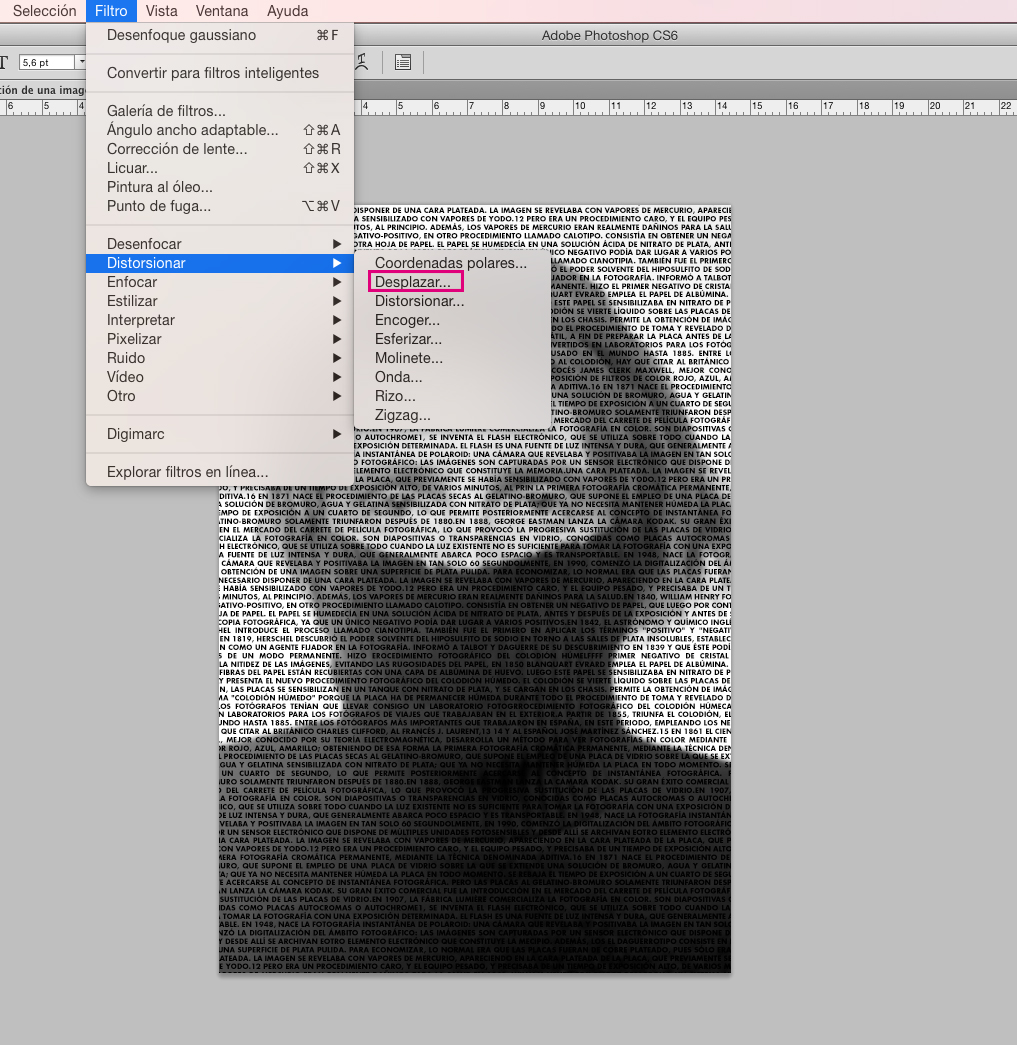This screenshot has height=1045, width=1017.
Task: Open the Ventana menu
Action: click(x=222, y=11)
